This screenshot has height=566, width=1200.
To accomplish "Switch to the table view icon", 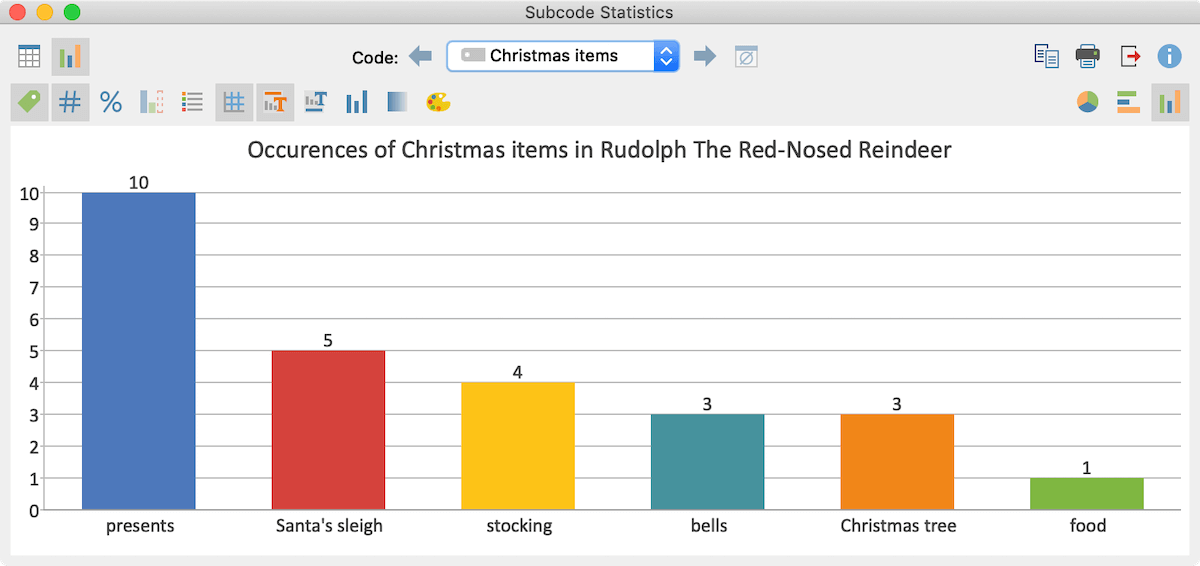I will coord(29,57).
